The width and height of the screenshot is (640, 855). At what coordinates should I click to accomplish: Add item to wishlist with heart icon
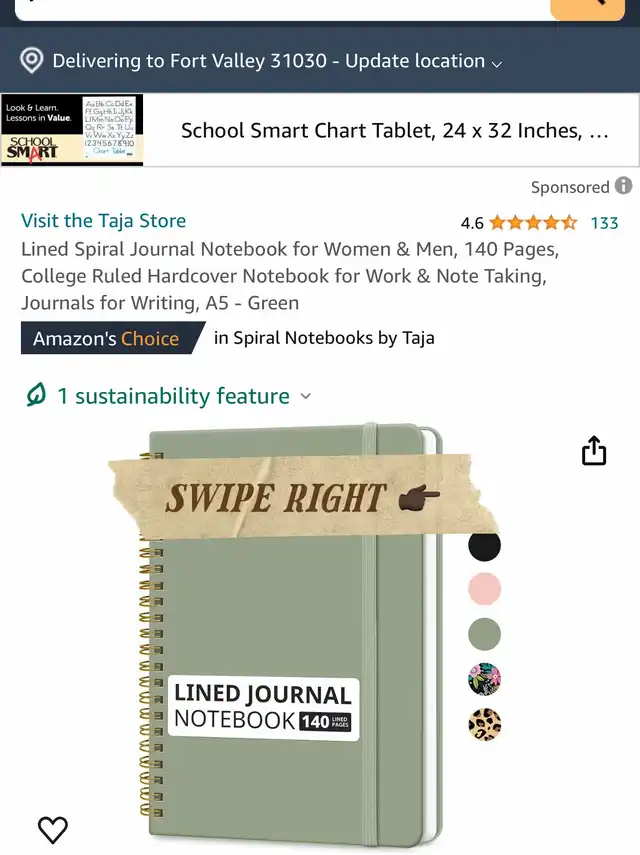click(x=53, y=829)
